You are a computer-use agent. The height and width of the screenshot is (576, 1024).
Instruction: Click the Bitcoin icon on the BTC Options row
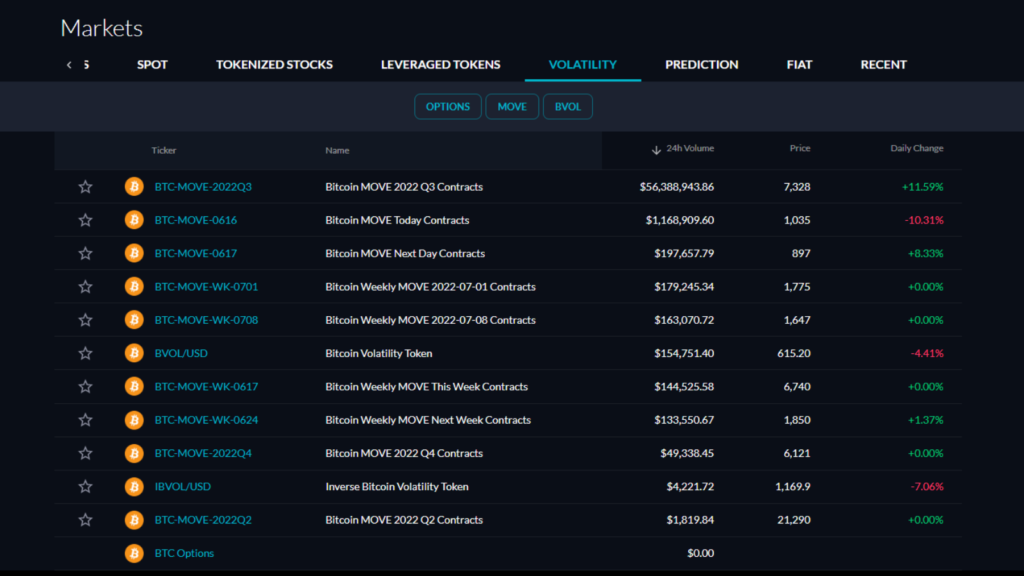pyautogui.click(x=133, y=553)
